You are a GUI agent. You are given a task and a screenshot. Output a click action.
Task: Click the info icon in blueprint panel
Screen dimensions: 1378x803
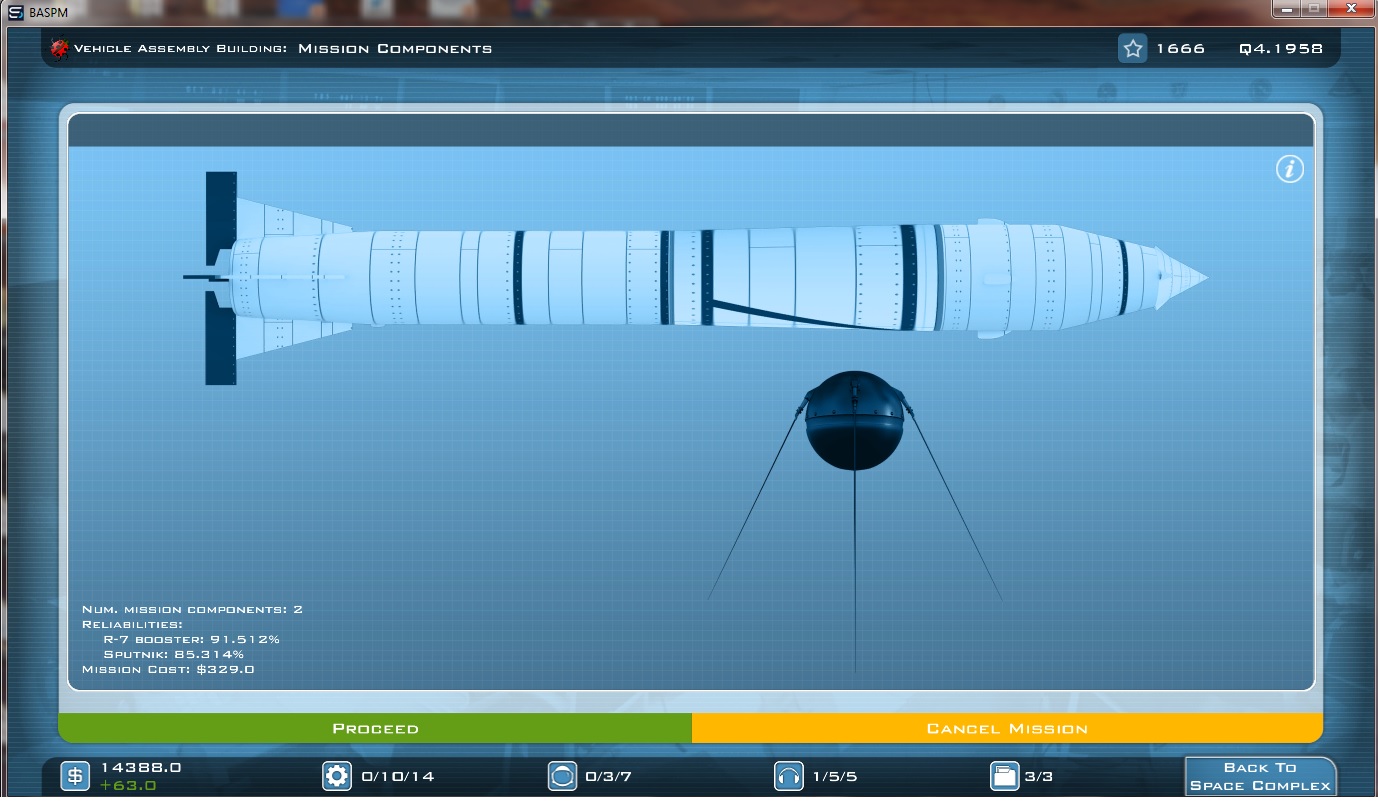[1290, 169]
